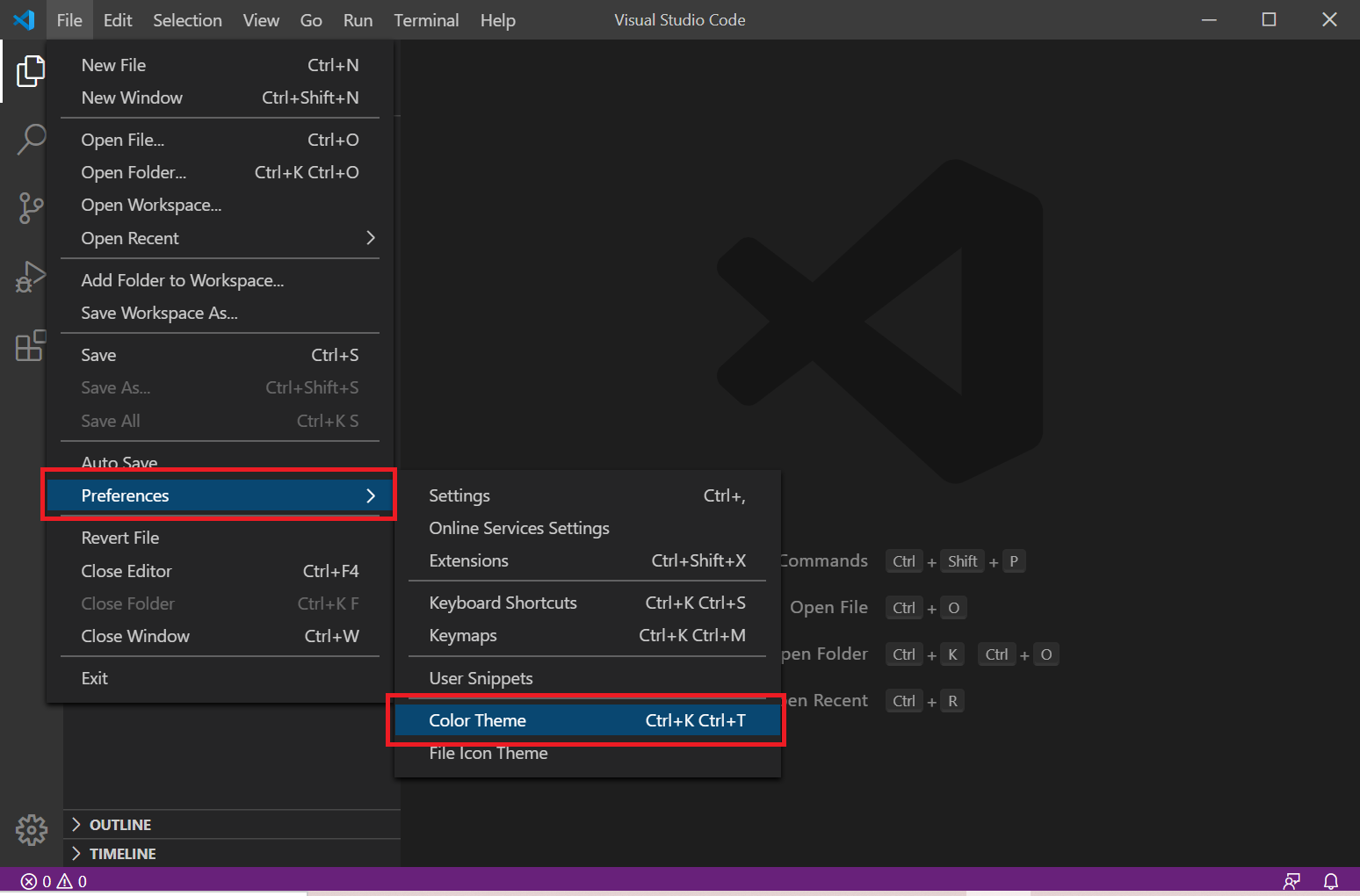Show errors and warnings count in status bar
Image resolution: width=1360 pixels, height=896 pixels.
tap(54, 881)
